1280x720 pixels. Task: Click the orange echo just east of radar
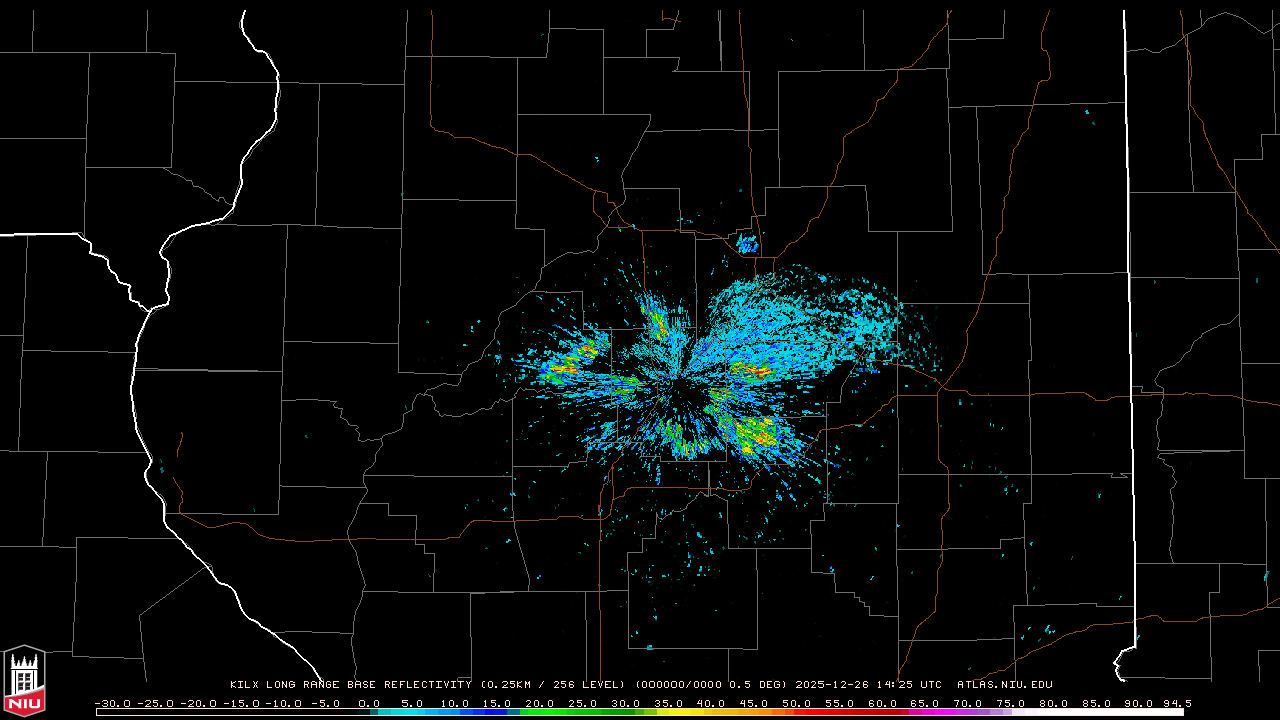[x=750, y=371]
